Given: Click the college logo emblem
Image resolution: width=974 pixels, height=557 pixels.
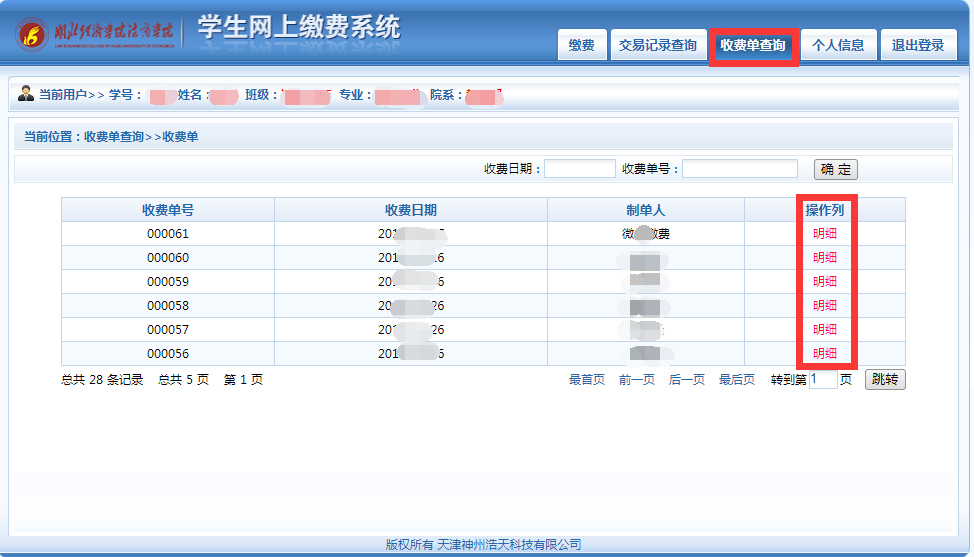Looking at the screenshot, I should pos(32,34).
